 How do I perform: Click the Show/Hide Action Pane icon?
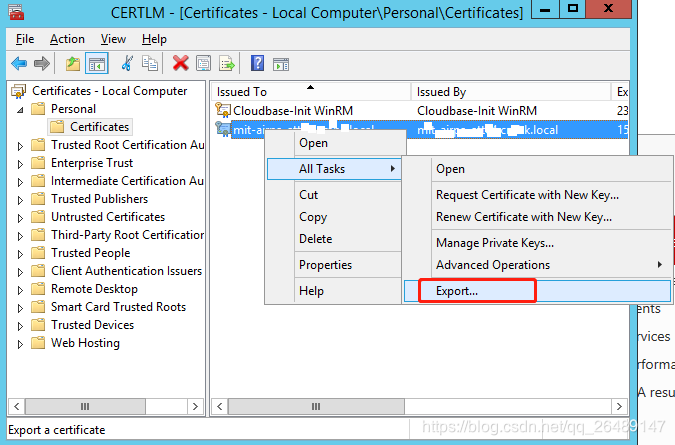[x=281, y=64]
